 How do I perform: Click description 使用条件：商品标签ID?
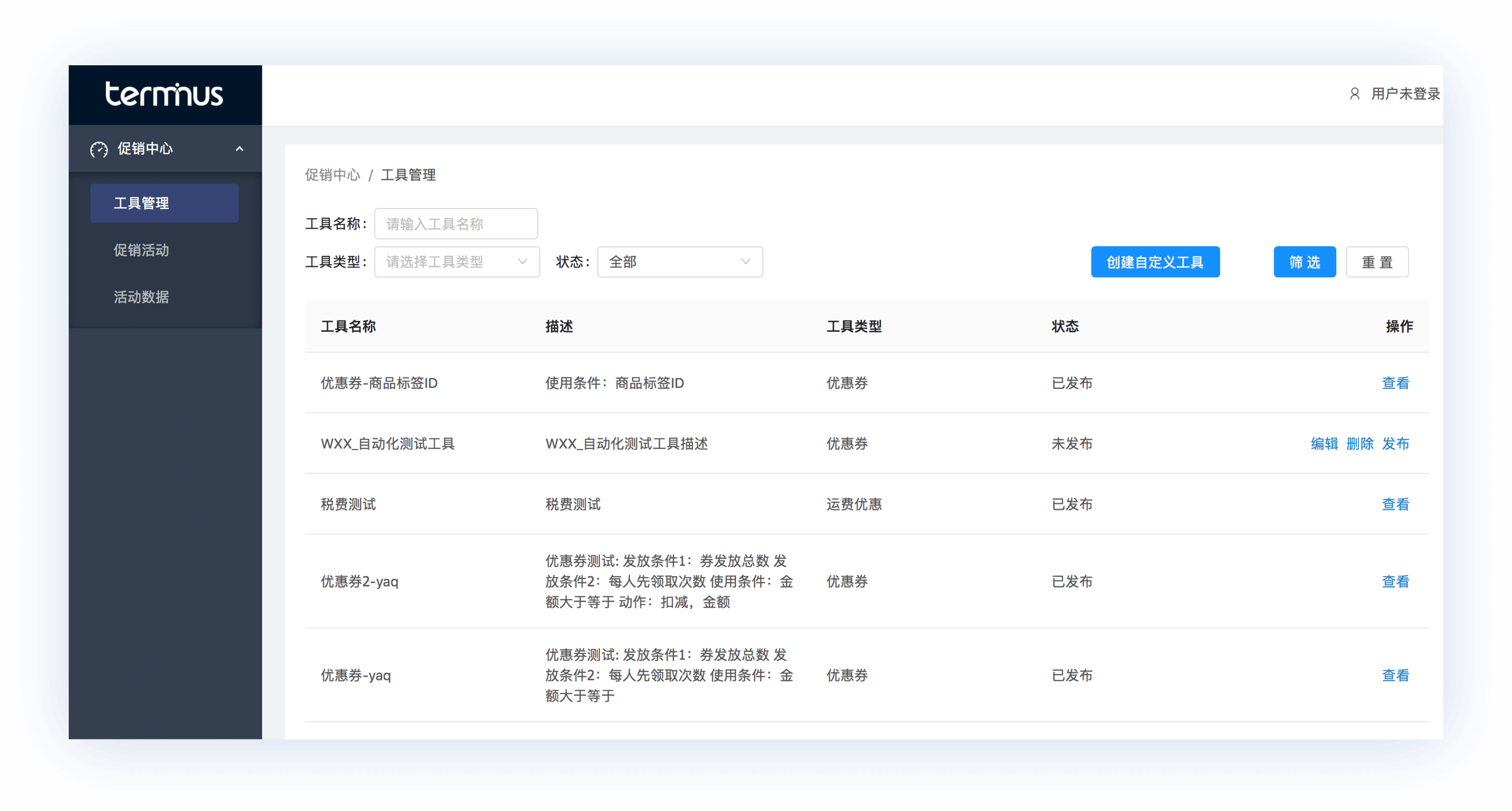pyautogui.click(x=615, y=383)
